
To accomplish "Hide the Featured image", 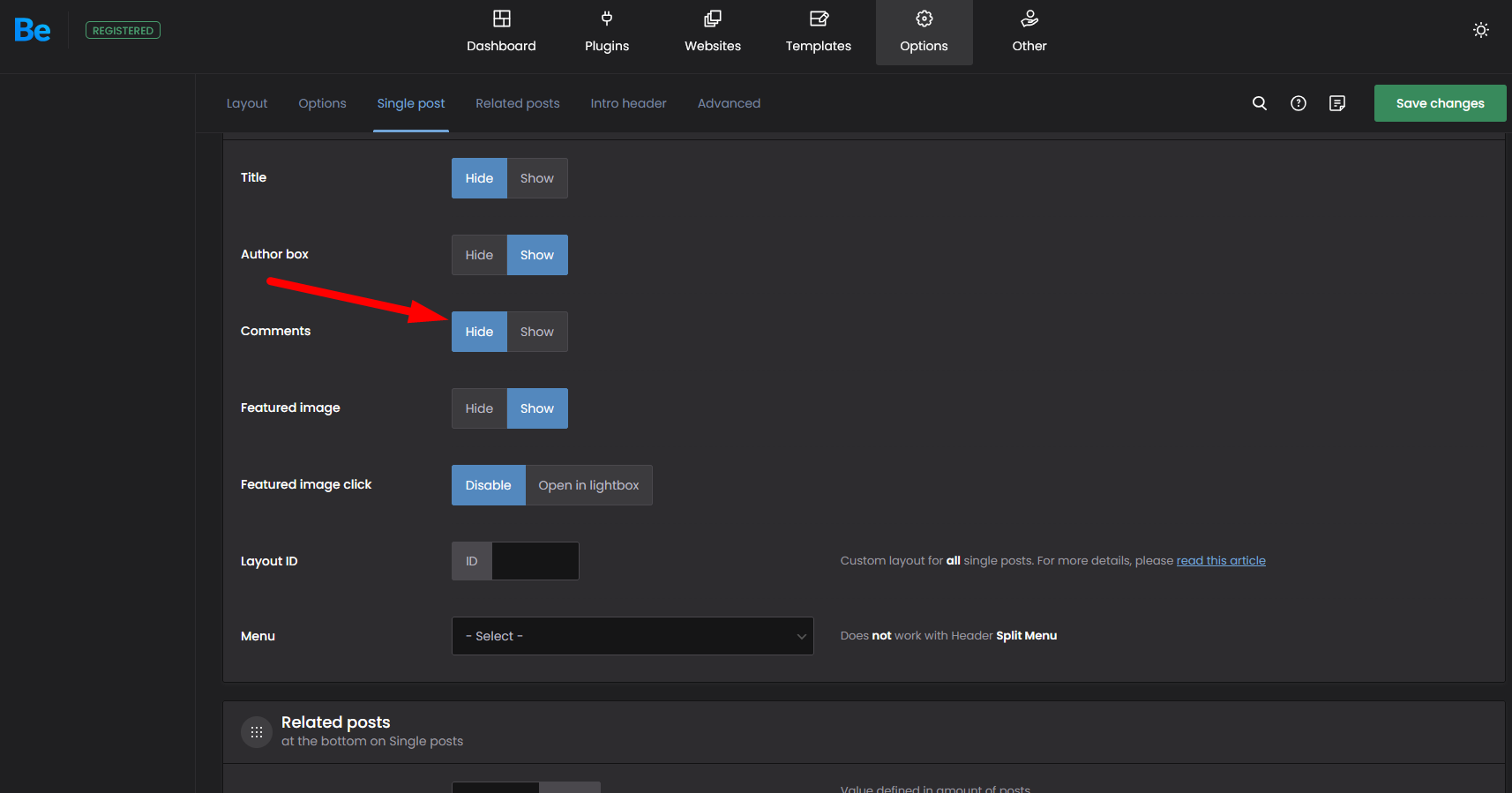I will tap(479, 408).
